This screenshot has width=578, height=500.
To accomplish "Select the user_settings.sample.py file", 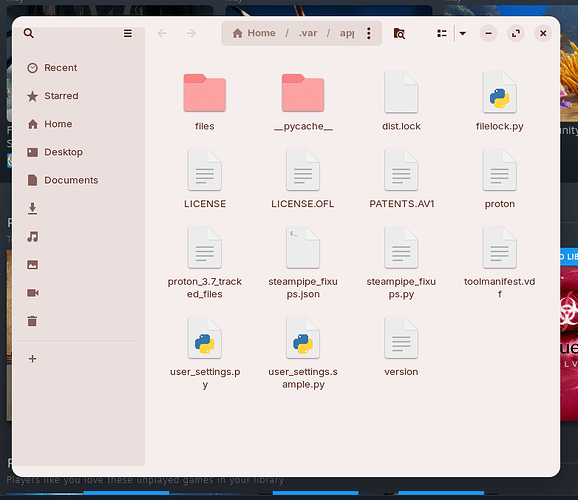I will coord(303,353).
